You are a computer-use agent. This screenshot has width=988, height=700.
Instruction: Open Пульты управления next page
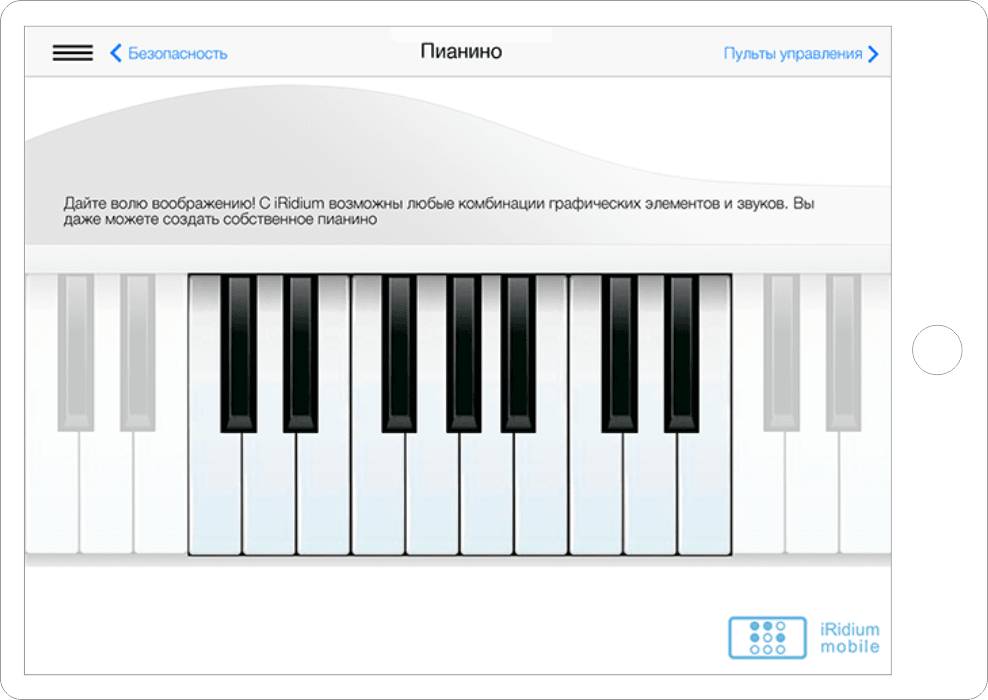click(x=801, y=54)
